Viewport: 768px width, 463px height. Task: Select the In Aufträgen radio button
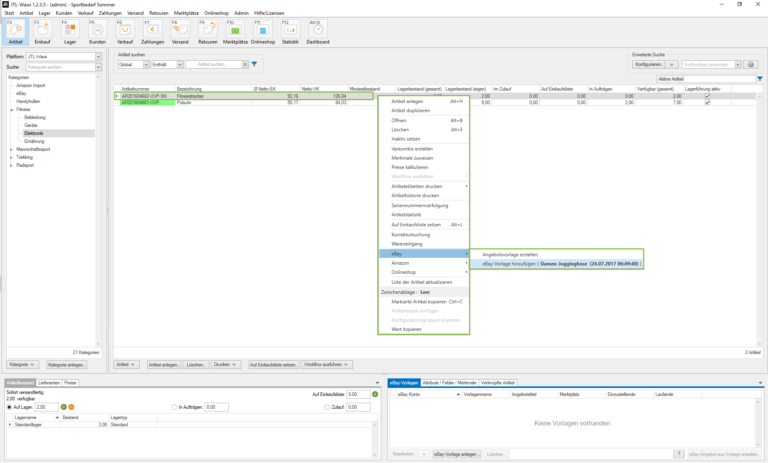[x=175, y=407]
